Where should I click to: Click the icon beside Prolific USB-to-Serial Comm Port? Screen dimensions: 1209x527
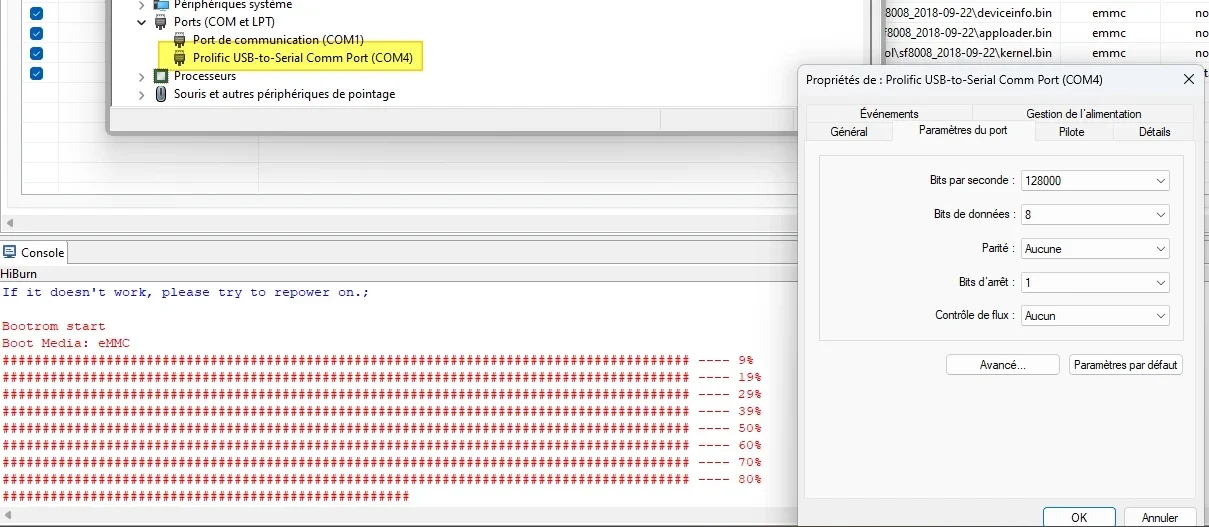180,57
